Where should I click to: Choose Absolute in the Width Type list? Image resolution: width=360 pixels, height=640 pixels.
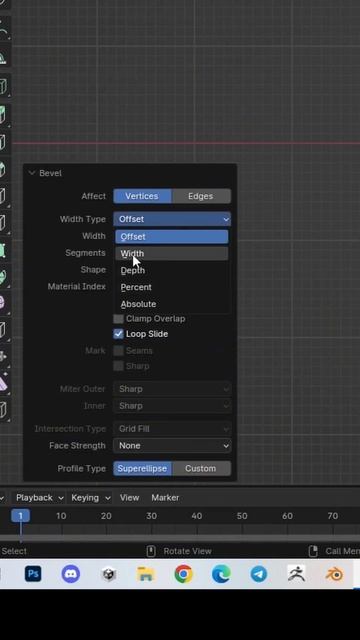click(x=172, y=304)
